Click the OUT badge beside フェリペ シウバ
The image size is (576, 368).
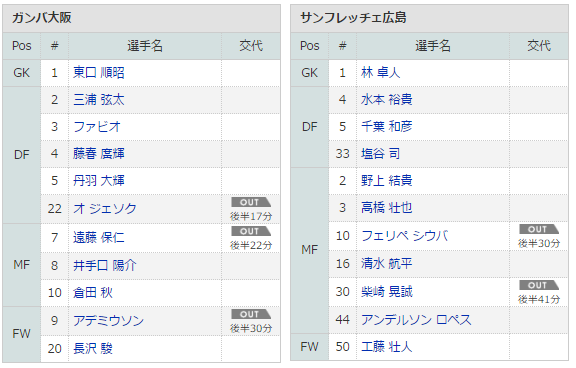click(x=539, y=230)
